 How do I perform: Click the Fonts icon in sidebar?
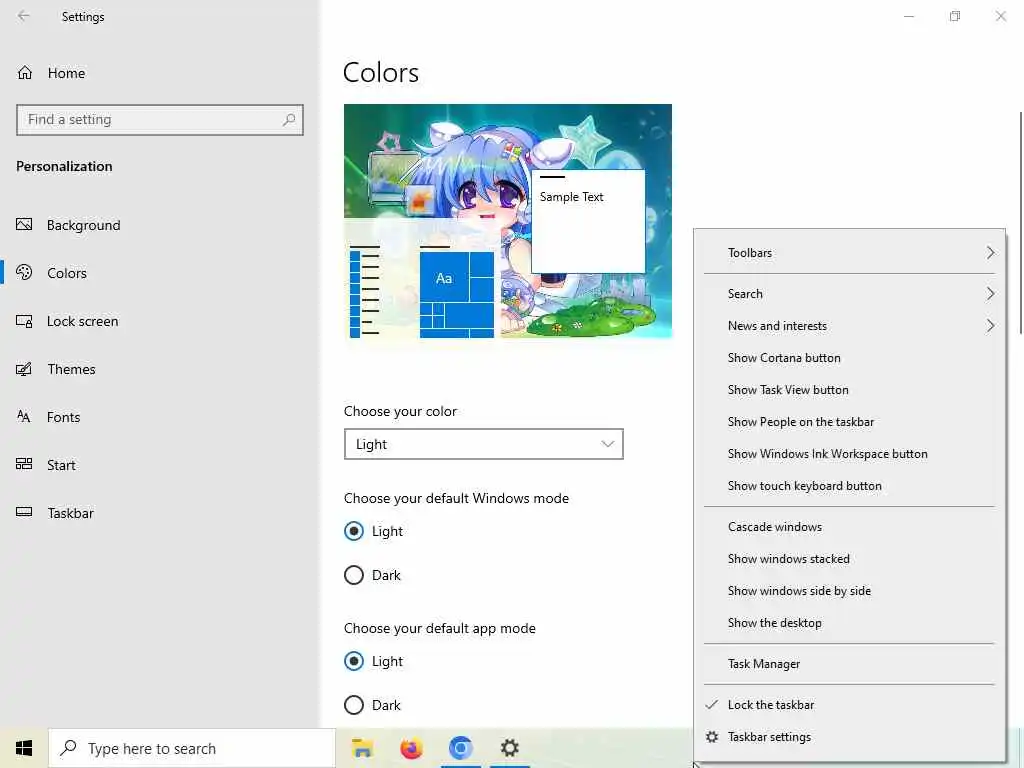click(24, 417)
